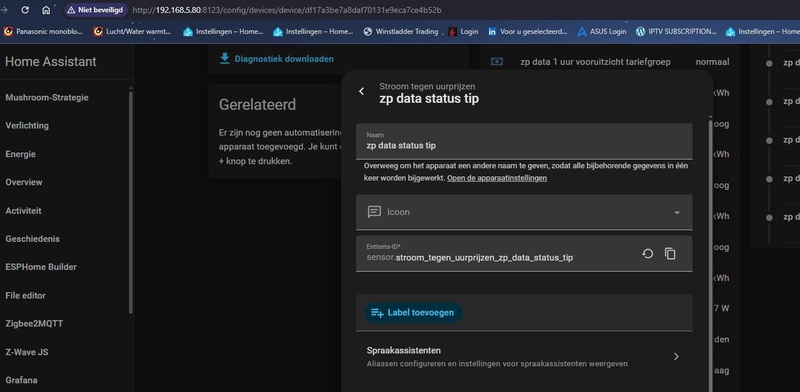The image size is (800, 392).
Task: Go to Energie dashboard
Action: (20, 154)
